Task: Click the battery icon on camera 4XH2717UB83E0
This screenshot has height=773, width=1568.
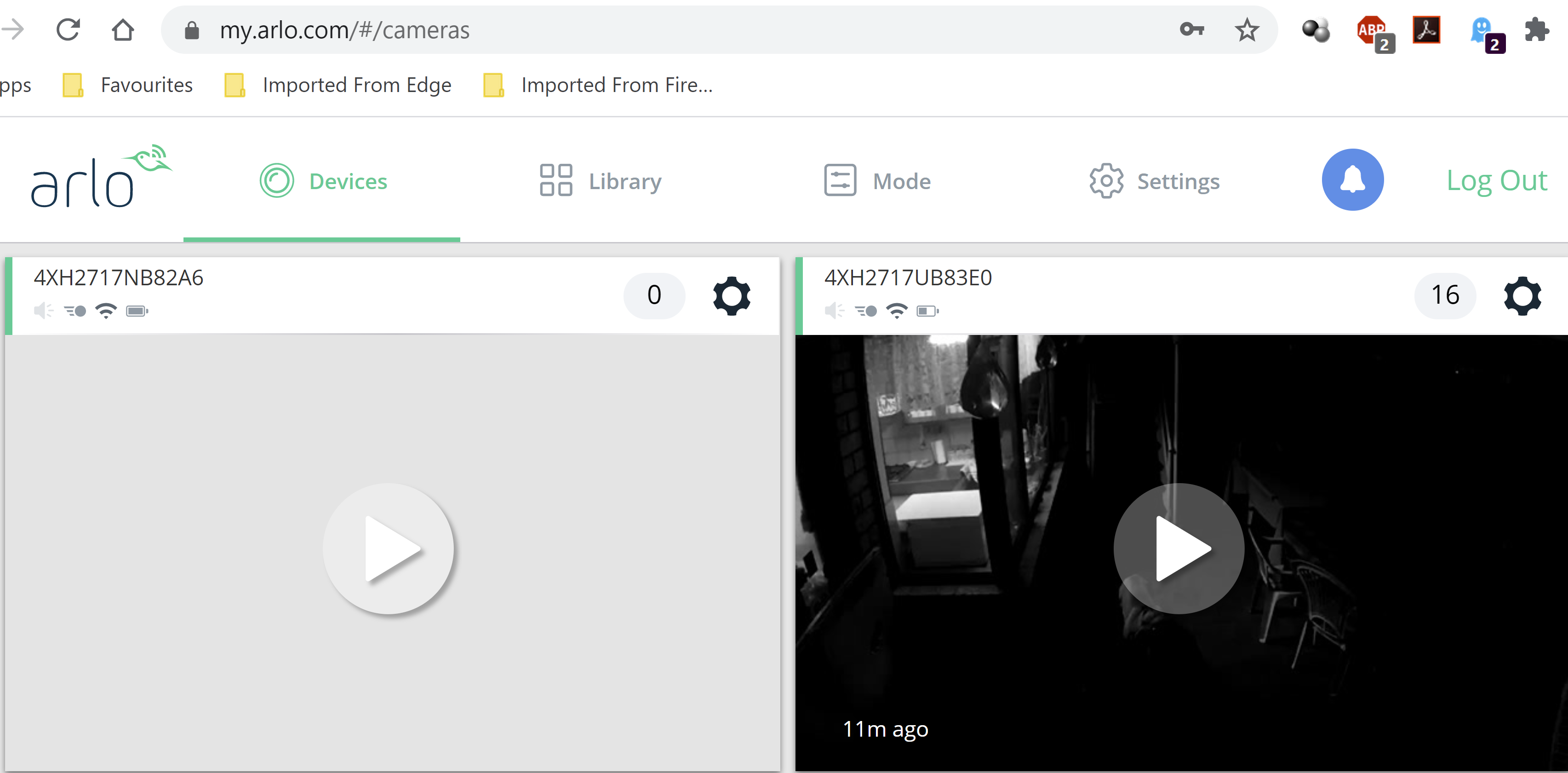Action: point(927,312)
